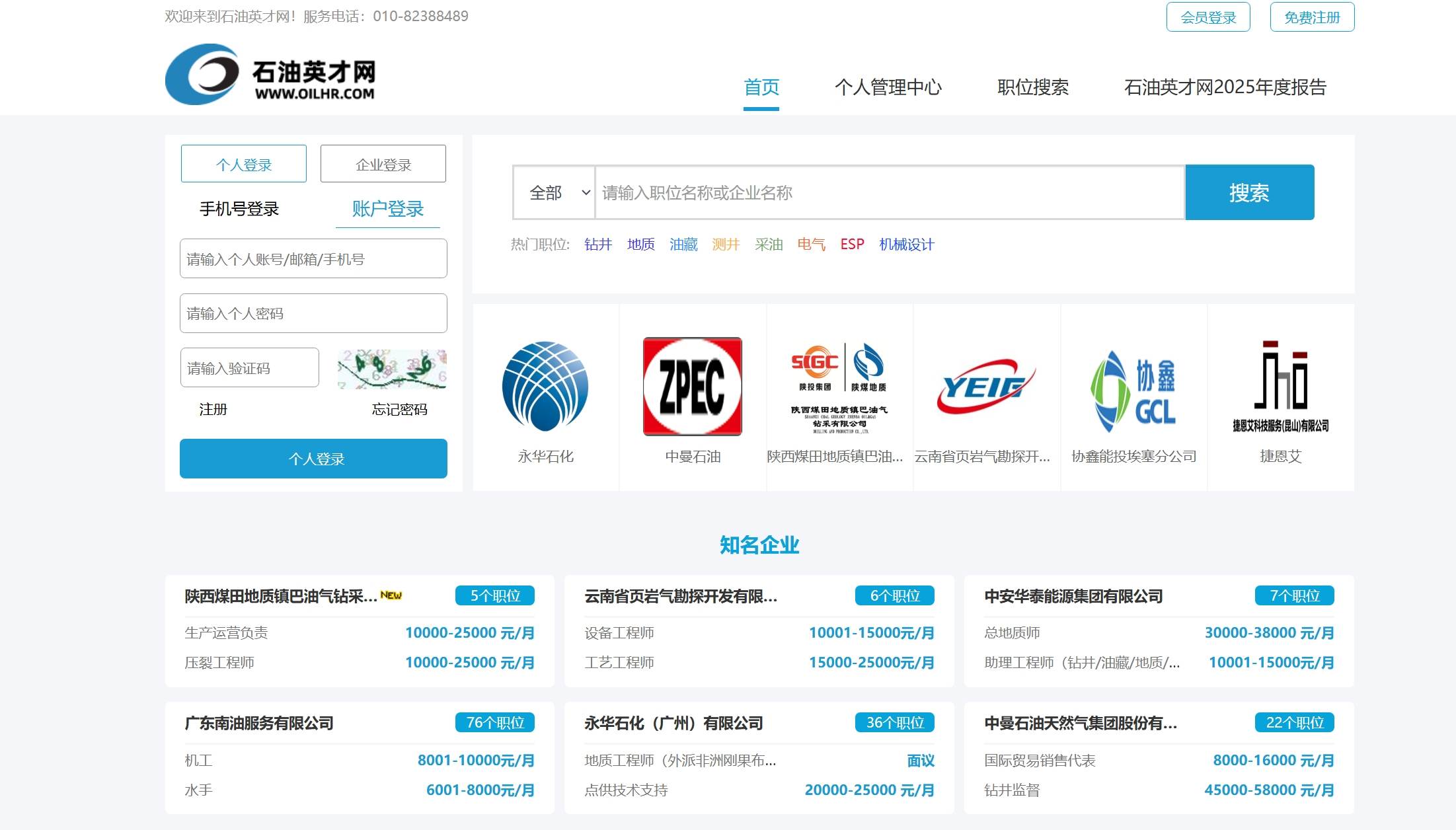
Task: Open the 水手 job listing
Action: 198,790
